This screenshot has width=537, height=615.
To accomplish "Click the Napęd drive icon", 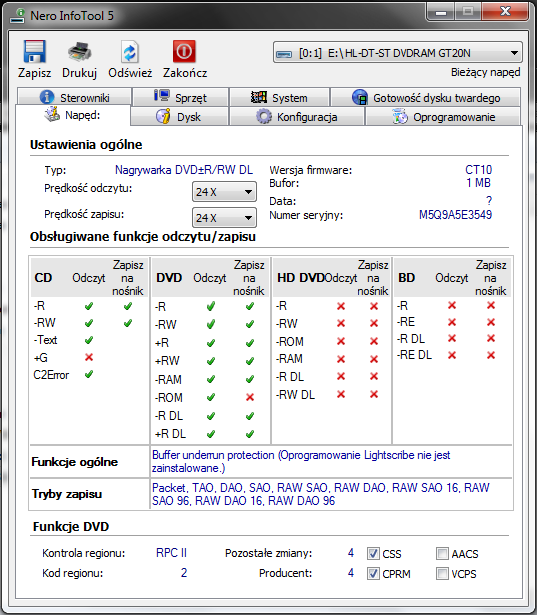I will click(x=52, y=114).
